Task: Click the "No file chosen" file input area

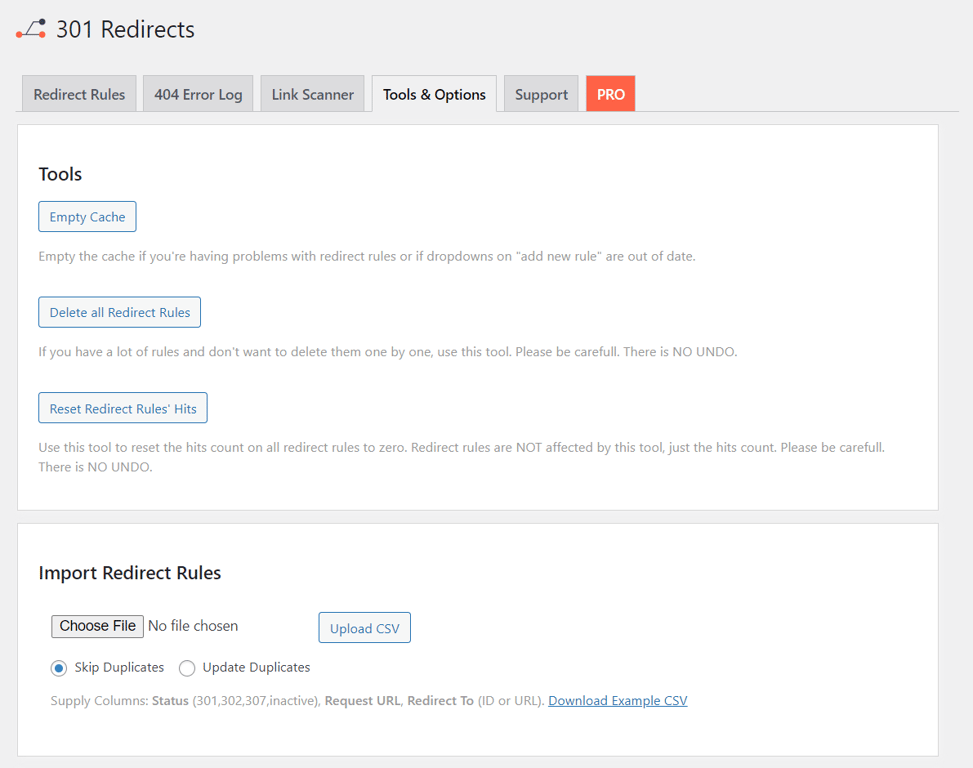Action: 192,626
